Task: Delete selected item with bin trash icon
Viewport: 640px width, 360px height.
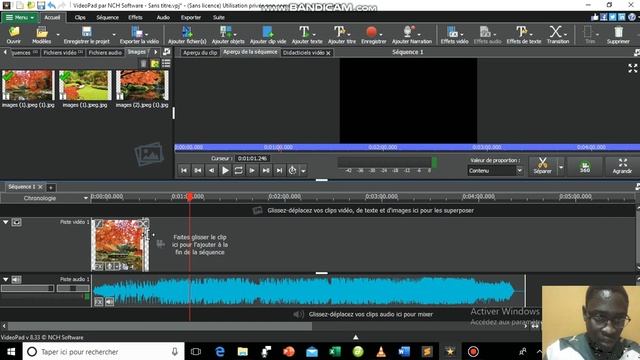Action: 144,64
